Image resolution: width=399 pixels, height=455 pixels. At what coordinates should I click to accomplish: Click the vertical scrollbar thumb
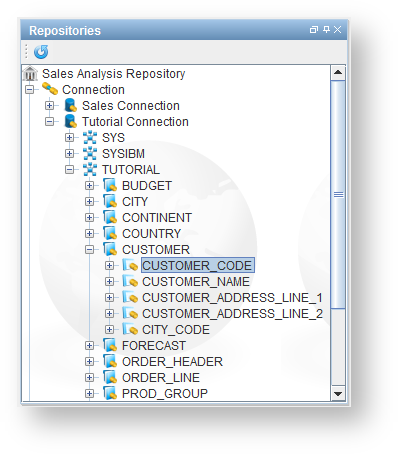pos(338,194)
